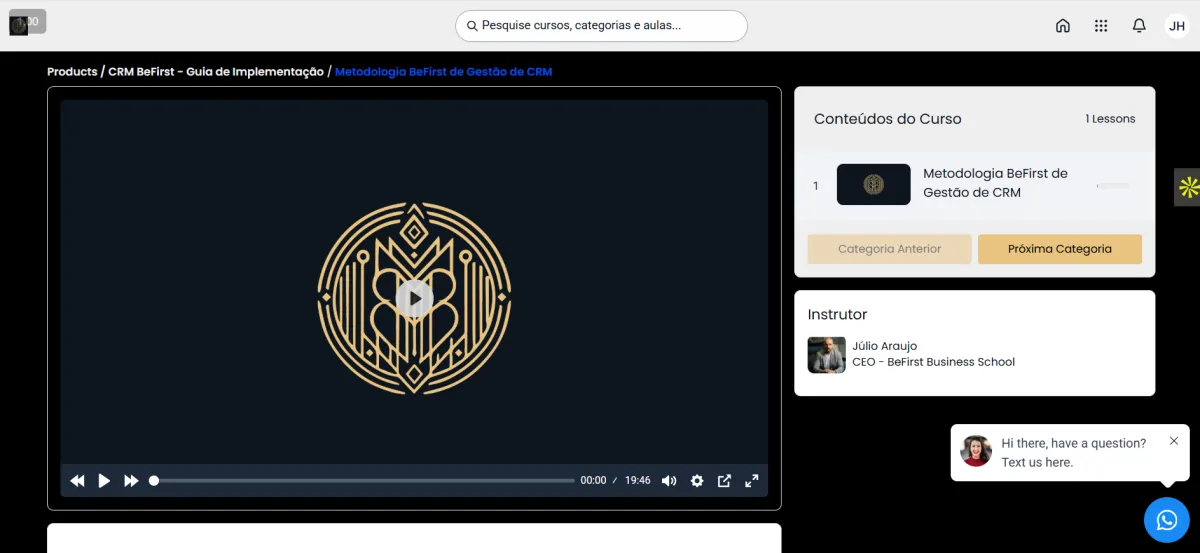Focus the course search field

click(x=601, y=26)
